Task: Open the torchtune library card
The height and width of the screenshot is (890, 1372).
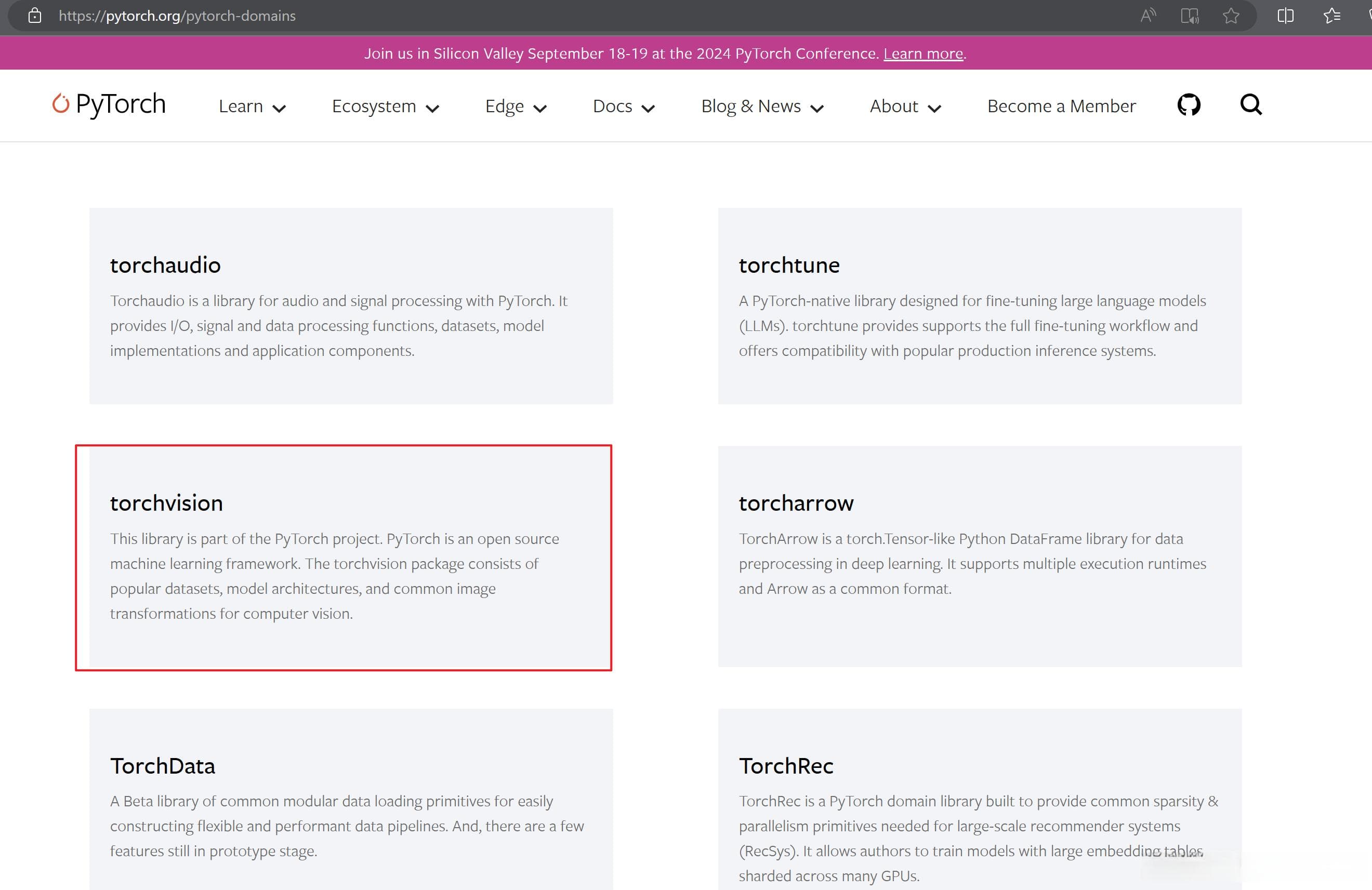Action: pyautogui.click(x=980, y=305)
